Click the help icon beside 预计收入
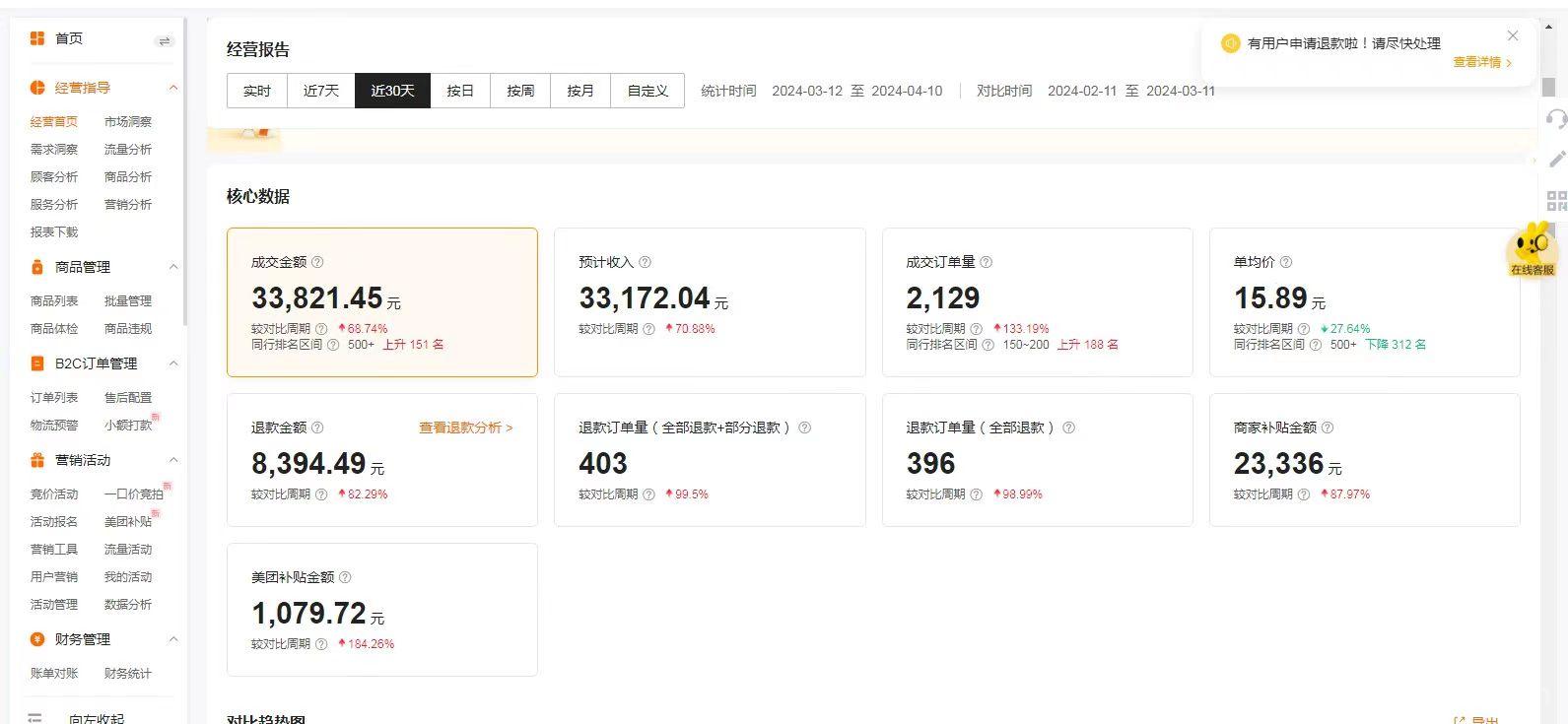1568x724 pixels. pos(645,262)
